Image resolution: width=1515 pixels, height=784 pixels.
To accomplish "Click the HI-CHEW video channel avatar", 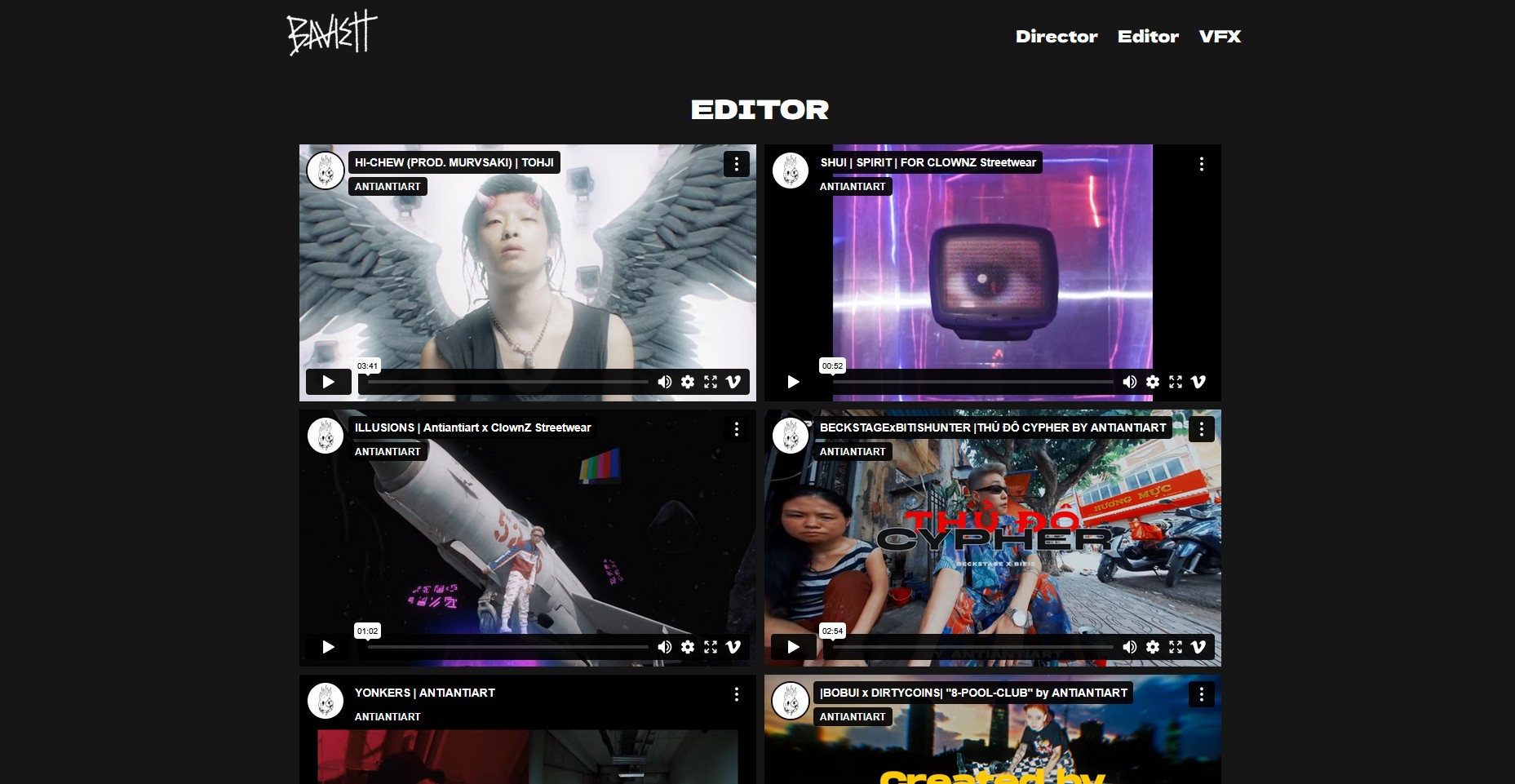I will tap(325, 171).
